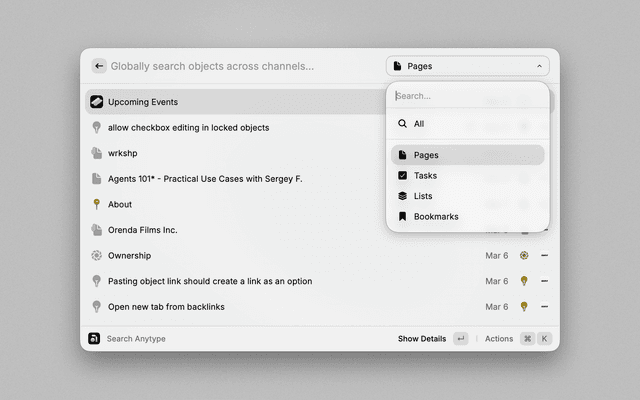
Task: Select the Tasks filter option
Action: tap(425, 175)
